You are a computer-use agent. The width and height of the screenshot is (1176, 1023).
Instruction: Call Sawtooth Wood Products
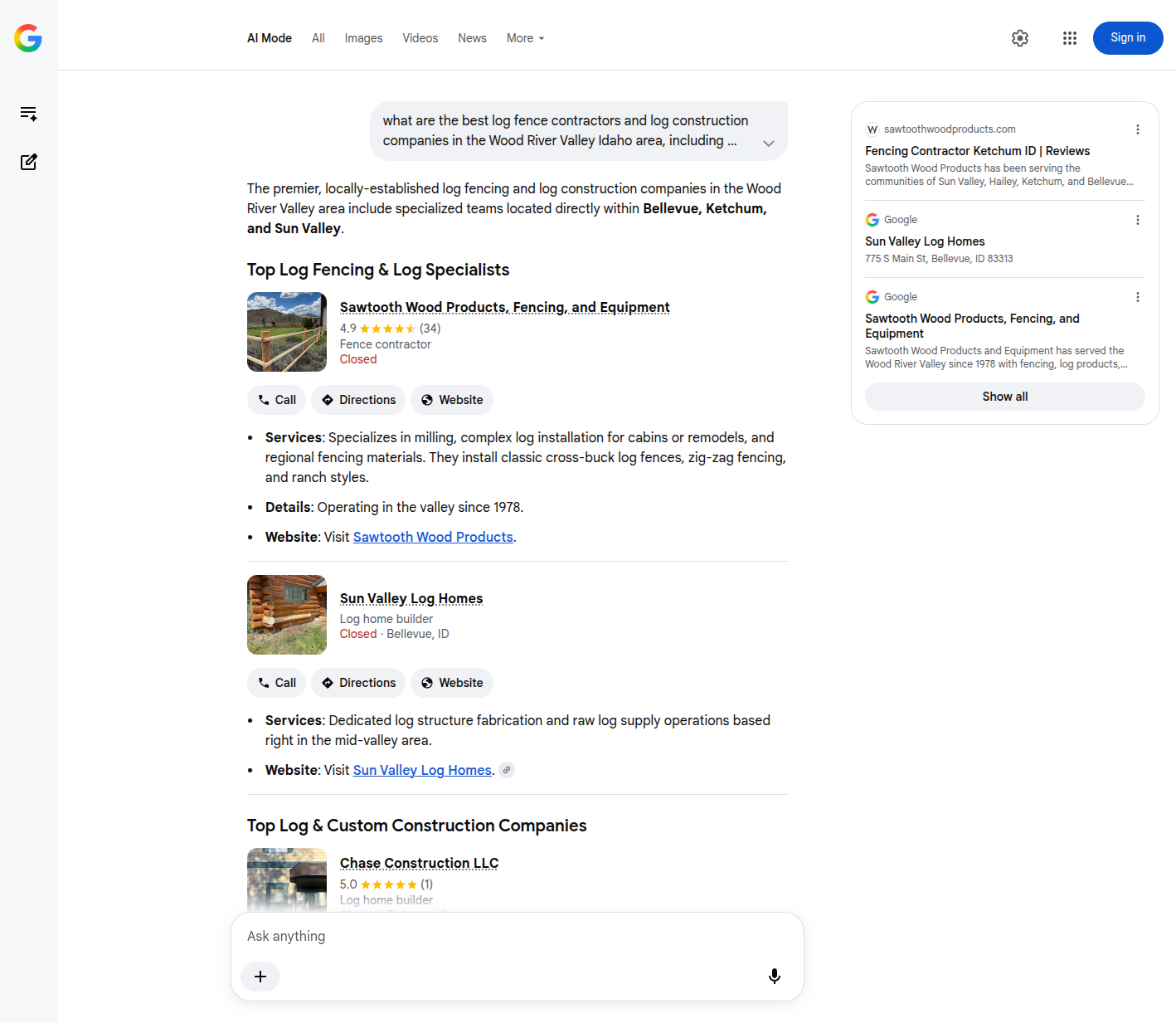click(x=277, y=400)
